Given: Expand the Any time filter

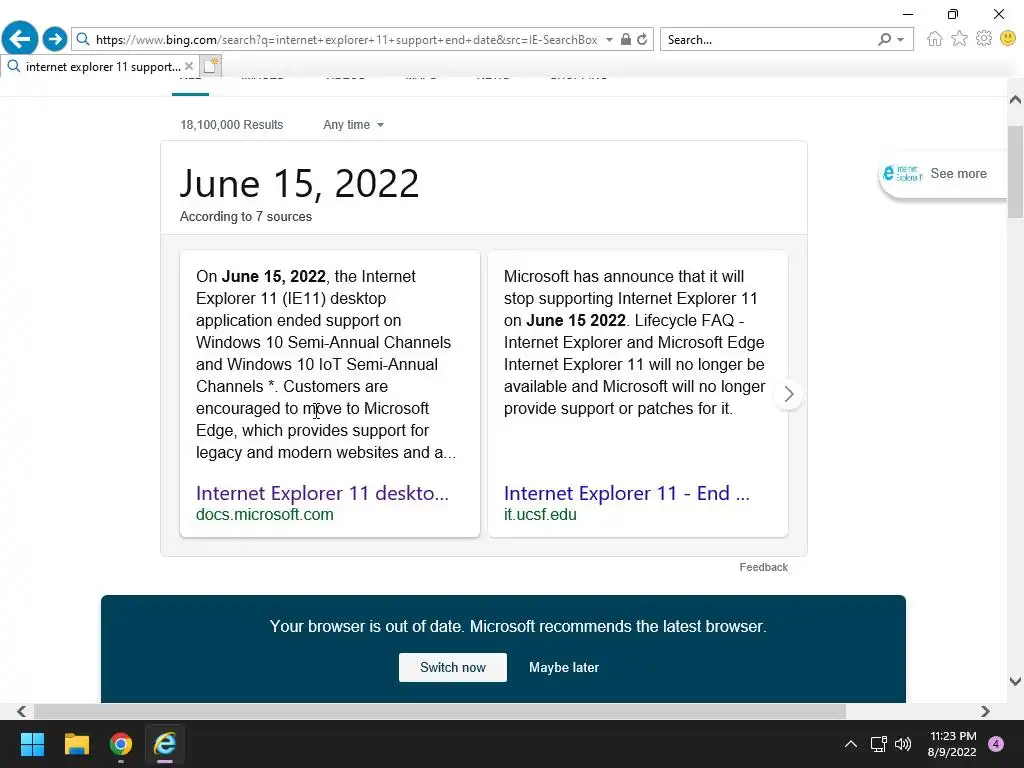Looking at the screenshot, I should click(353, 125).
